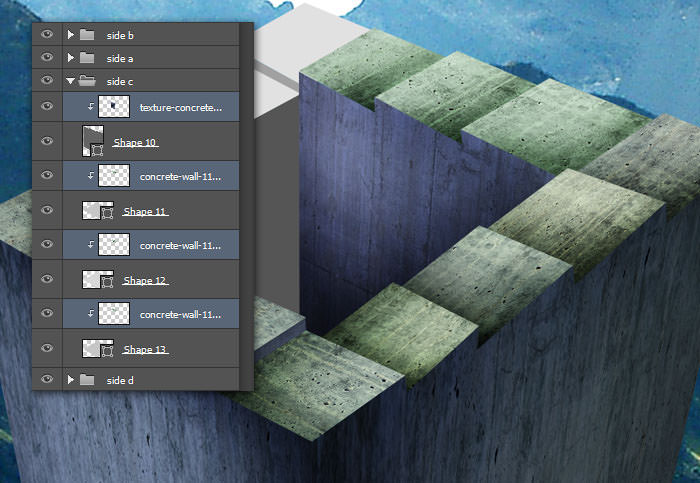Hide concrete-wall layer clipped to Shape 12
700x483 pixels.
[47, 244]
